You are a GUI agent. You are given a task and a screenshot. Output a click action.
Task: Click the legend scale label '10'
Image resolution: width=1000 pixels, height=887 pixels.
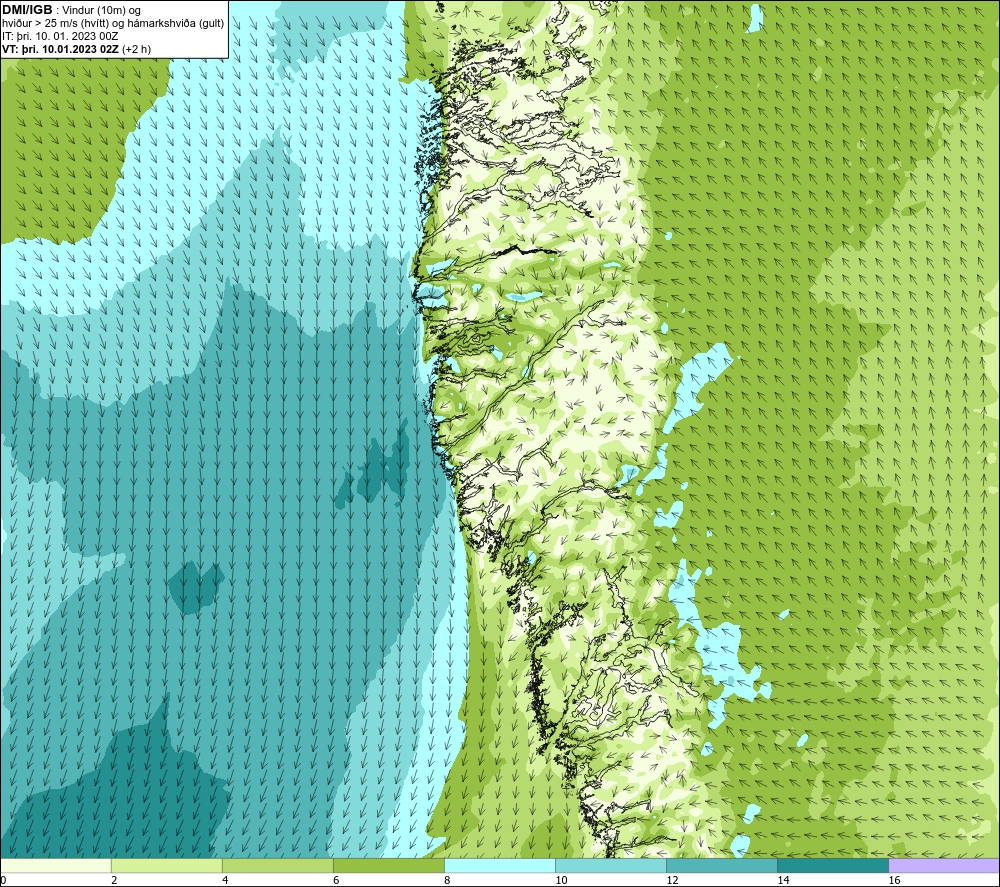click(x=561, y=880)
